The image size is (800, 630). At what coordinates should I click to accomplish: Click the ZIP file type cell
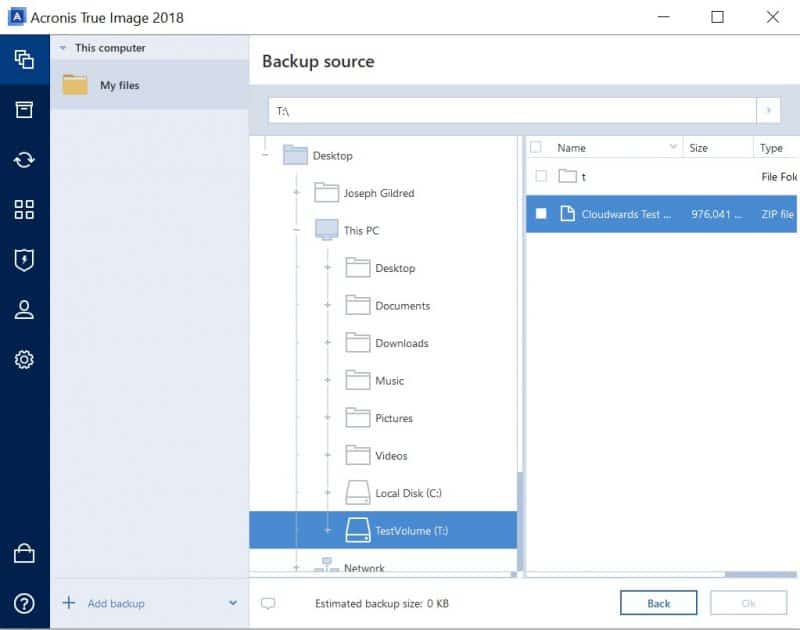(x=777, y=214)
